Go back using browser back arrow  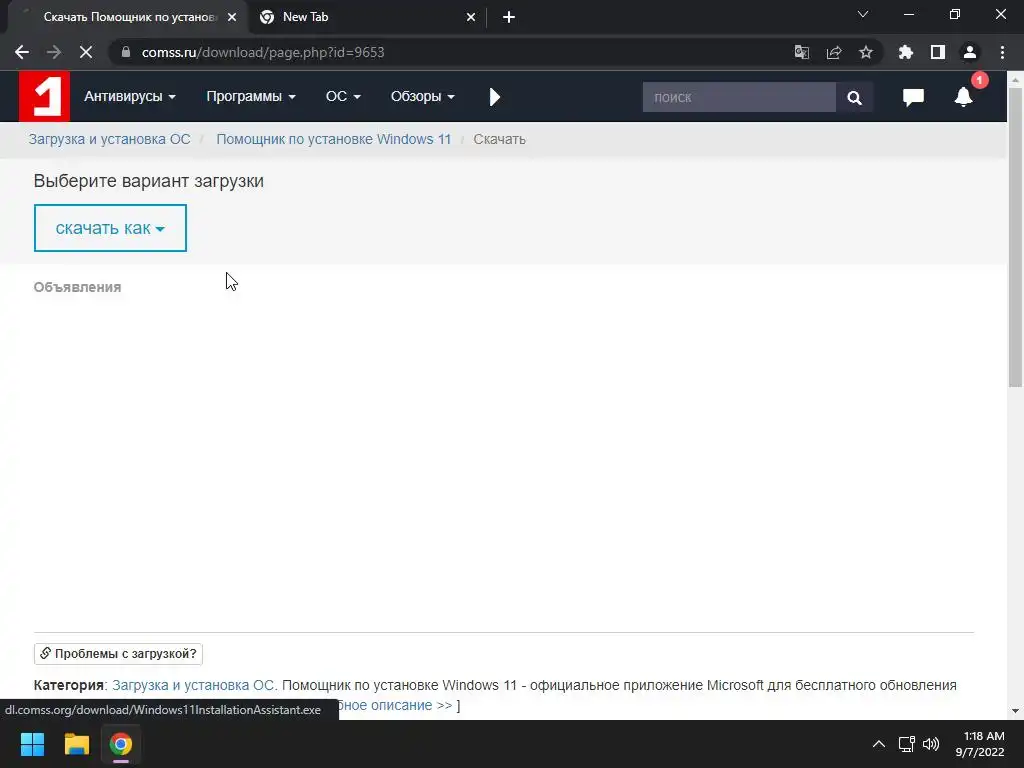tap(22, 52)
